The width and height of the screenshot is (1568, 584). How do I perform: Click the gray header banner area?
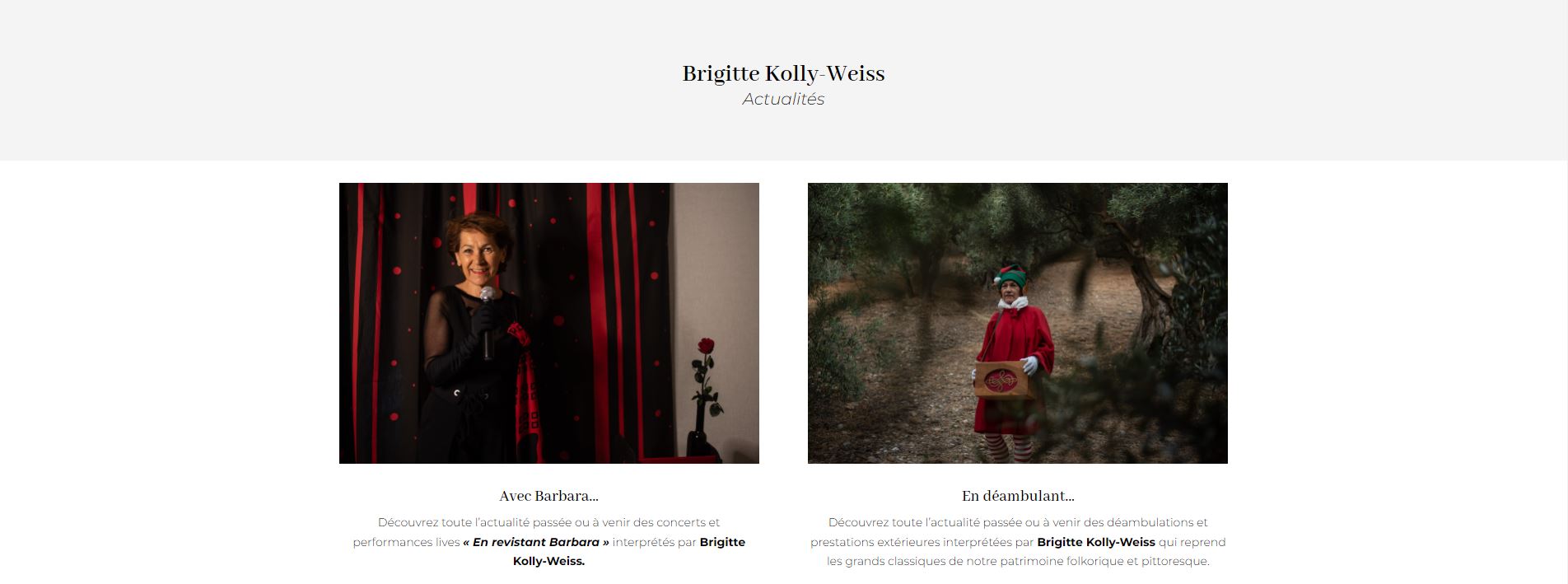783,80
